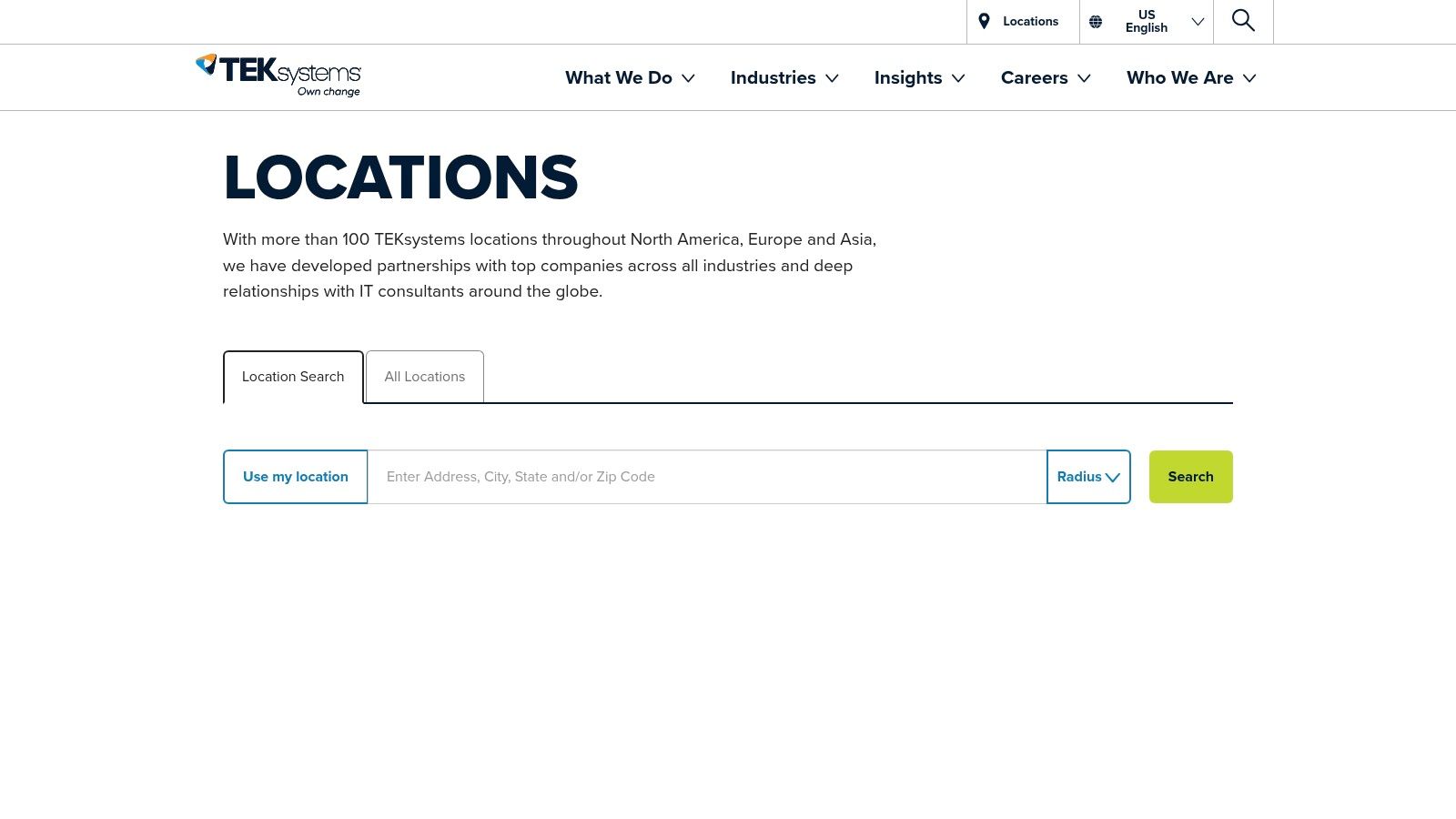Image resolution: width=1456 pixels, height=819 pixels.
Task: Select the Location Search tab
Action: tap(293, 377)
